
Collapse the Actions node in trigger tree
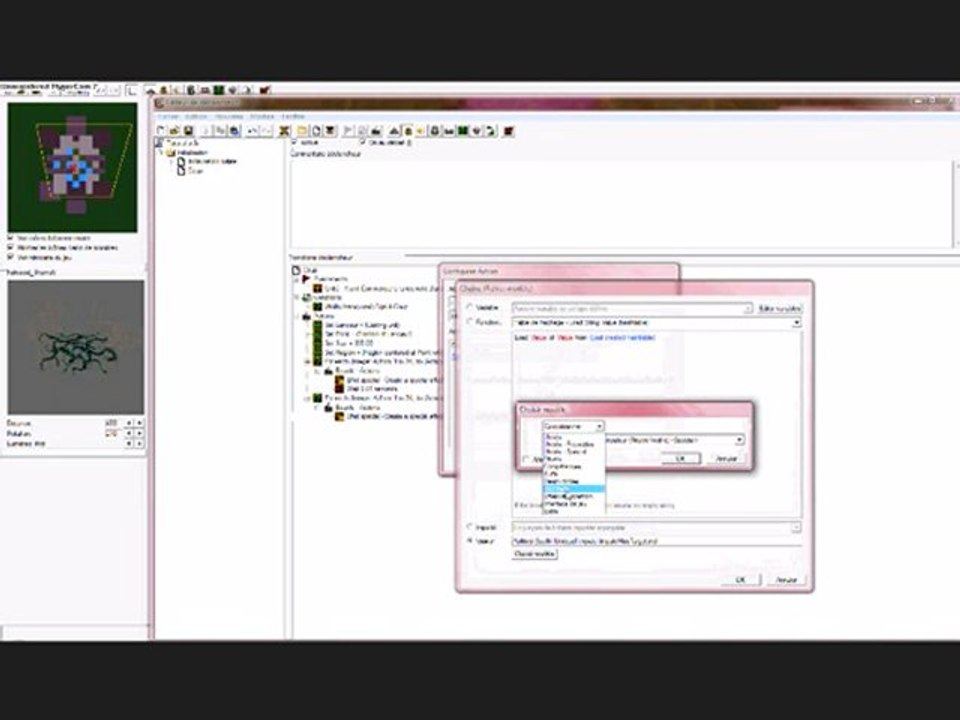click(x=297, y=316)
